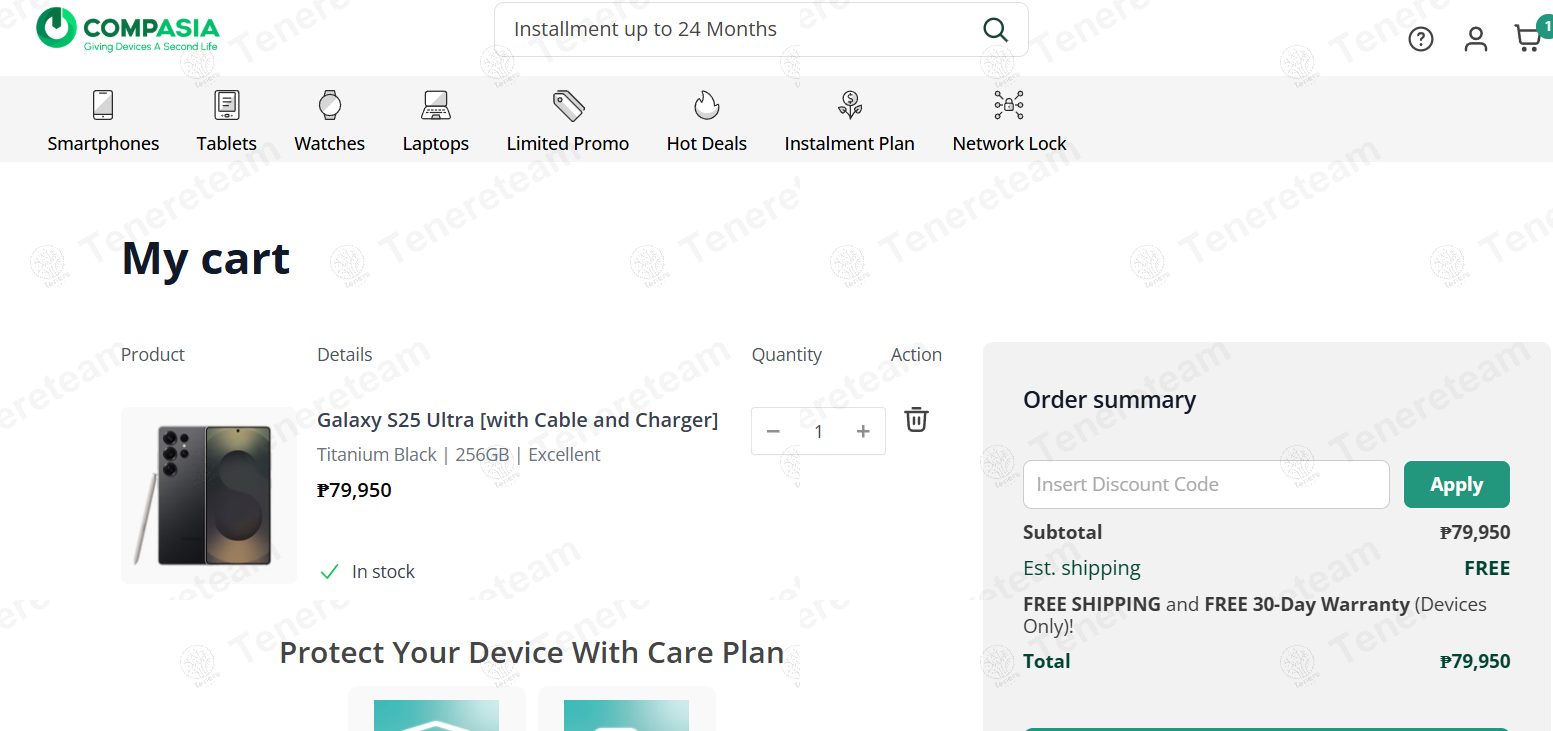Choose the Laptops category icon
The image size is (1553, 731).
(x=436, y=105)
